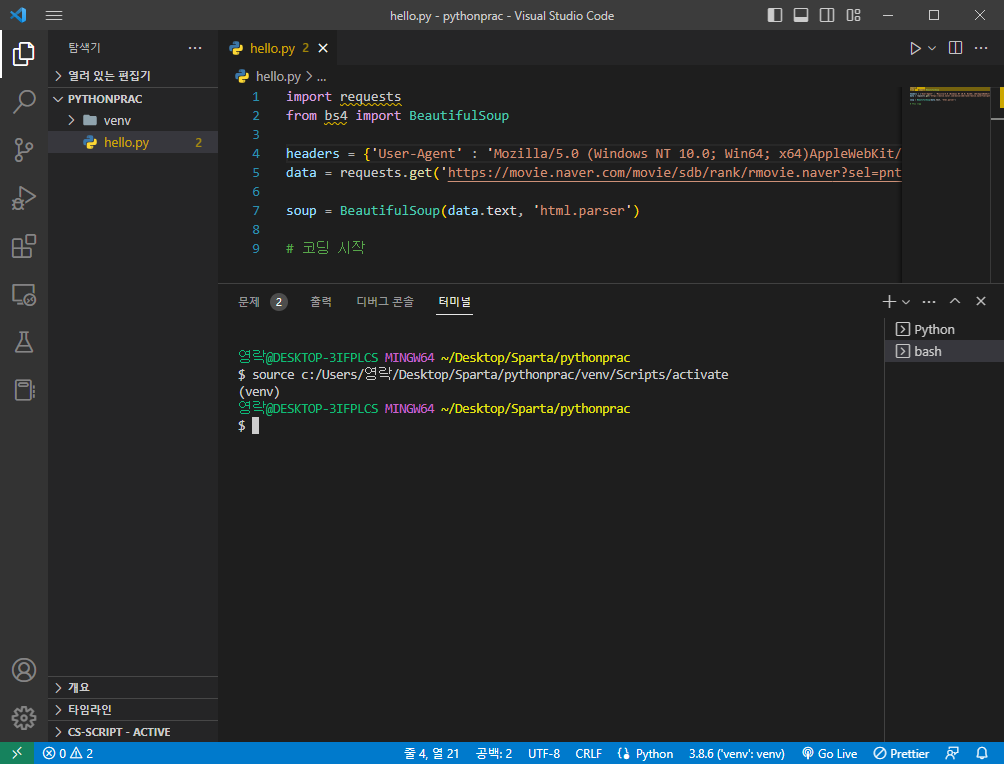Expand the Timeline section (타임라인)
The height and width of the screenshot is (764, 1004).
pos(133,710)
